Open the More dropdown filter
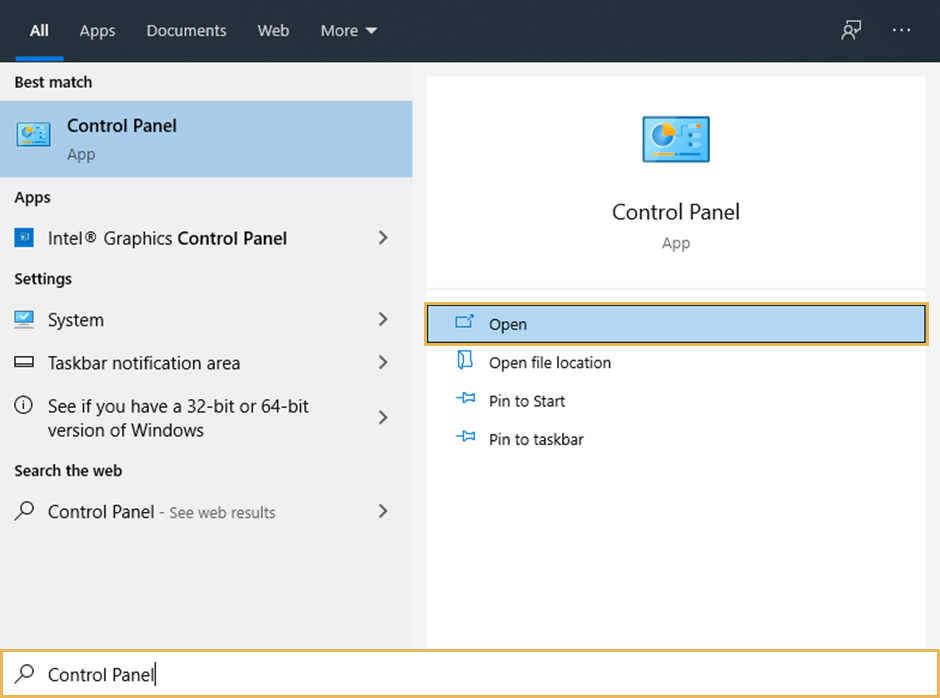Image resolution: width=940 pixels, height=698 pixels. [348, 30]
